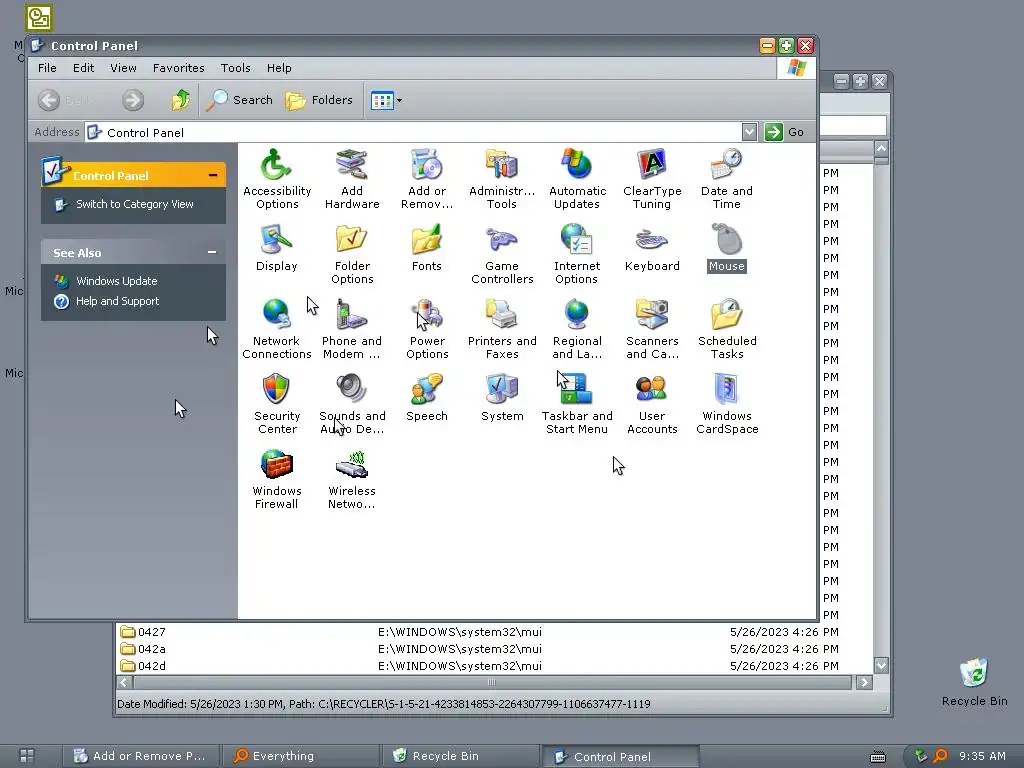Click scroll down arrow in Everything window
The width and height of the screenshot is (1024, 768).
point(881,665)
